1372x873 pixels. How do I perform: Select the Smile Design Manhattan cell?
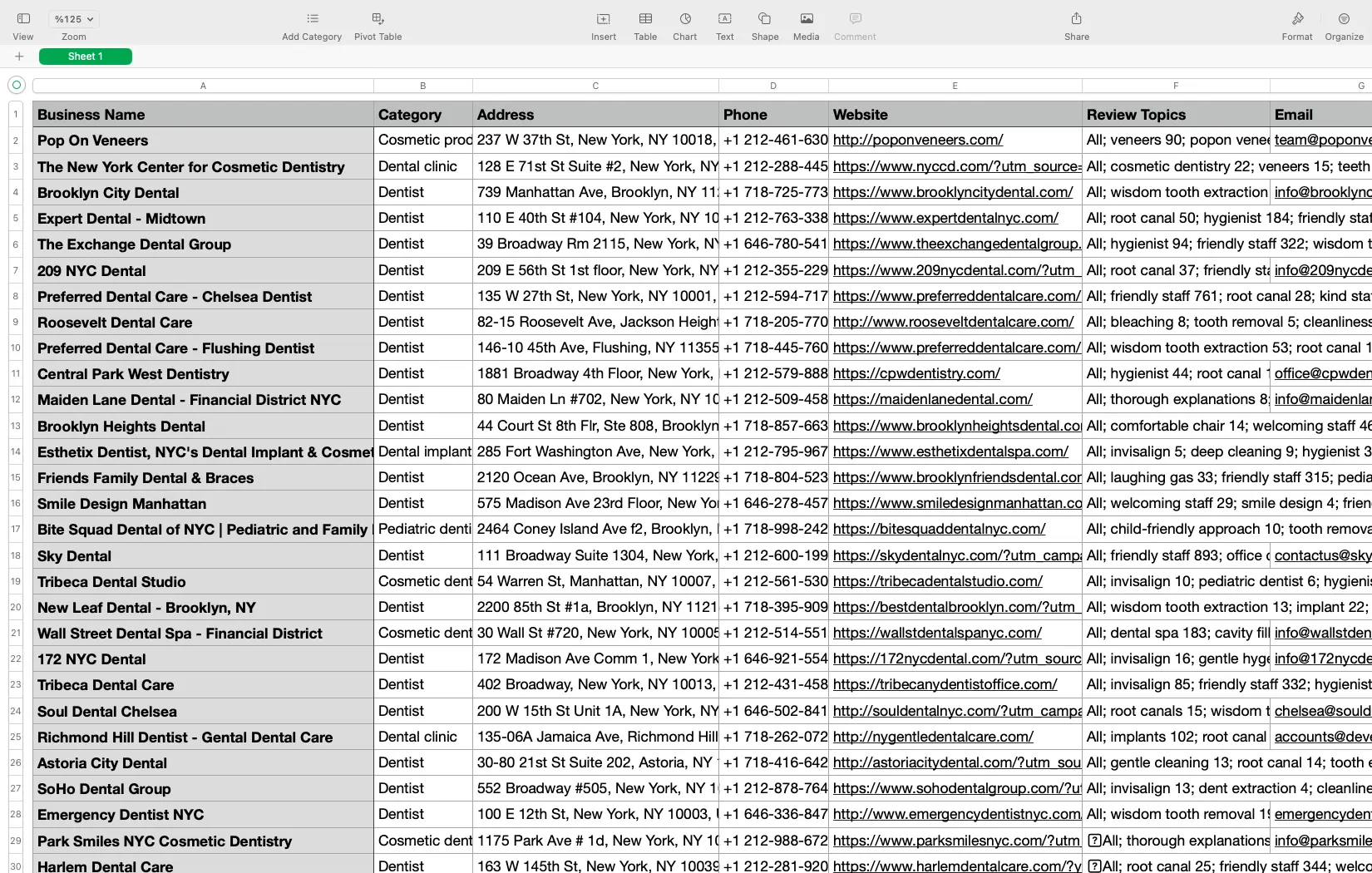click(x=203, y=504)
